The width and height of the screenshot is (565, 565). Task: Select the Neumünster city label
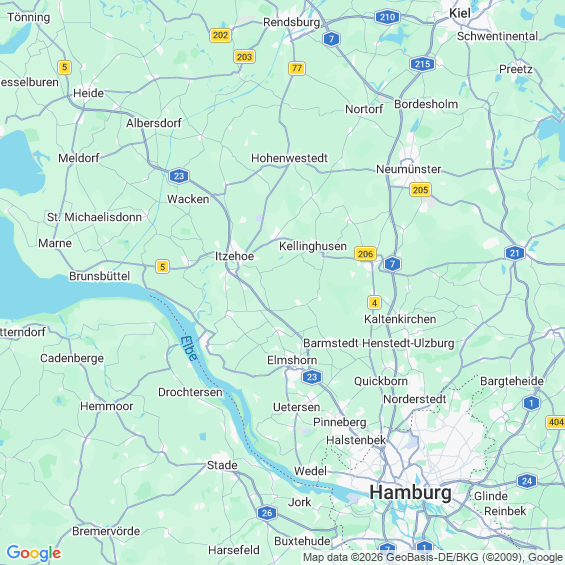click(x=409, y=169)
